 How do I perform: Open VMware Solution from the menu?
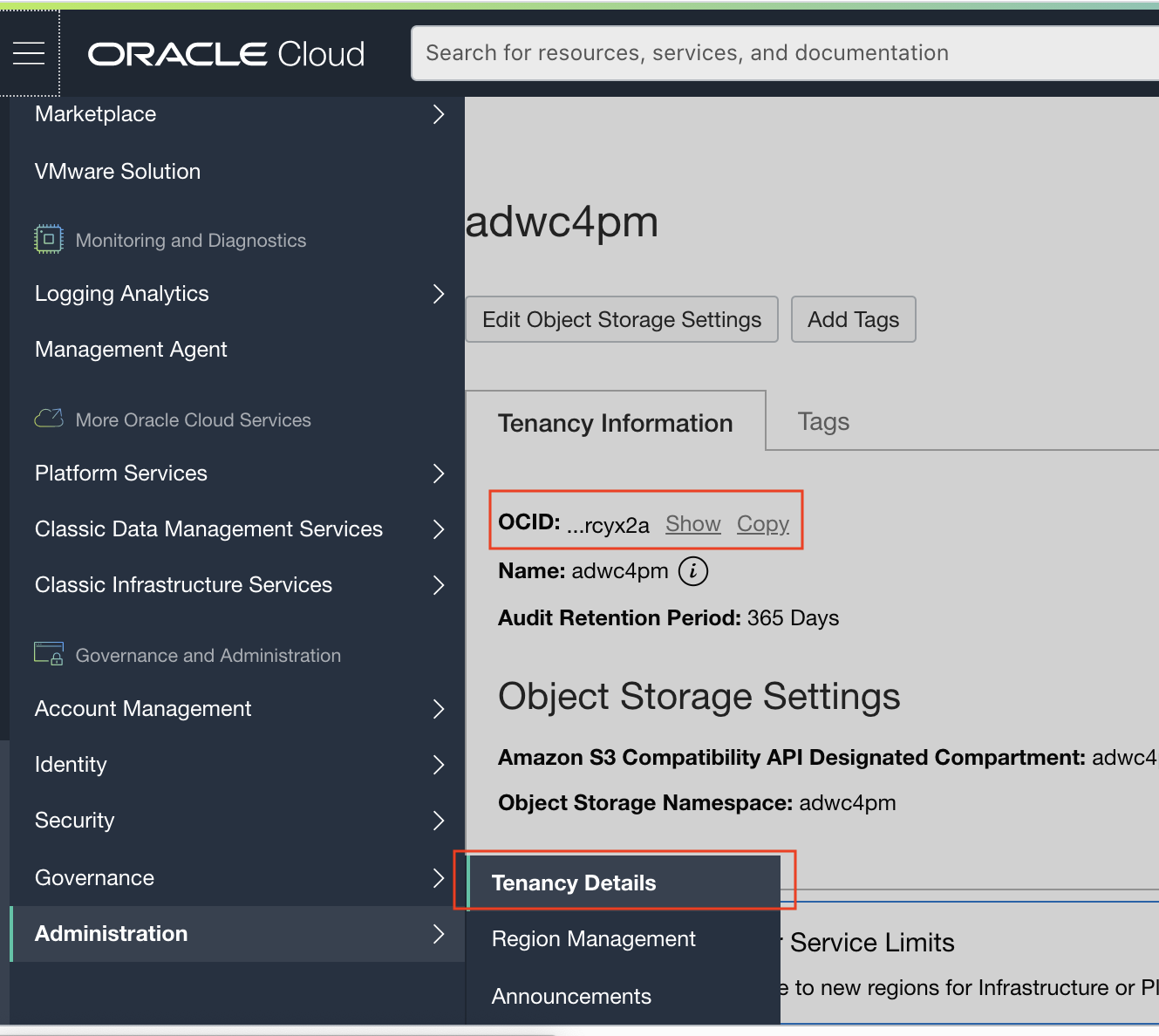pyautogui.click(x=118, y=172)
